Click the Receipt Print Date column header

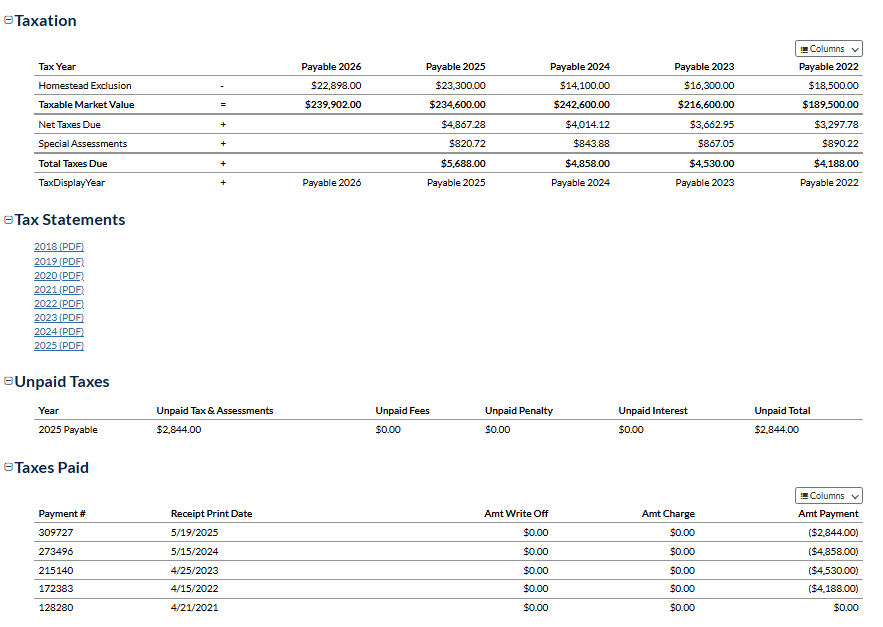[x=211, y=514]
